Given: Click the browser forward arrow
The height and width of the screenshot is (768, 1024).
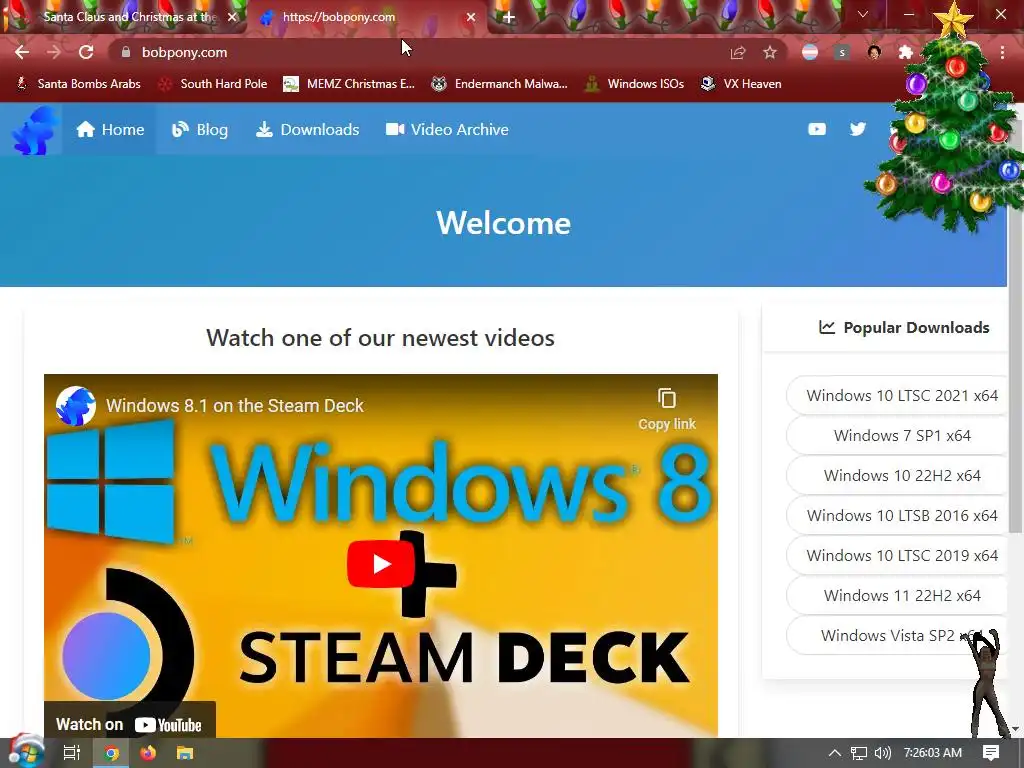Looking at the screenshot, I should pos(54,52).
